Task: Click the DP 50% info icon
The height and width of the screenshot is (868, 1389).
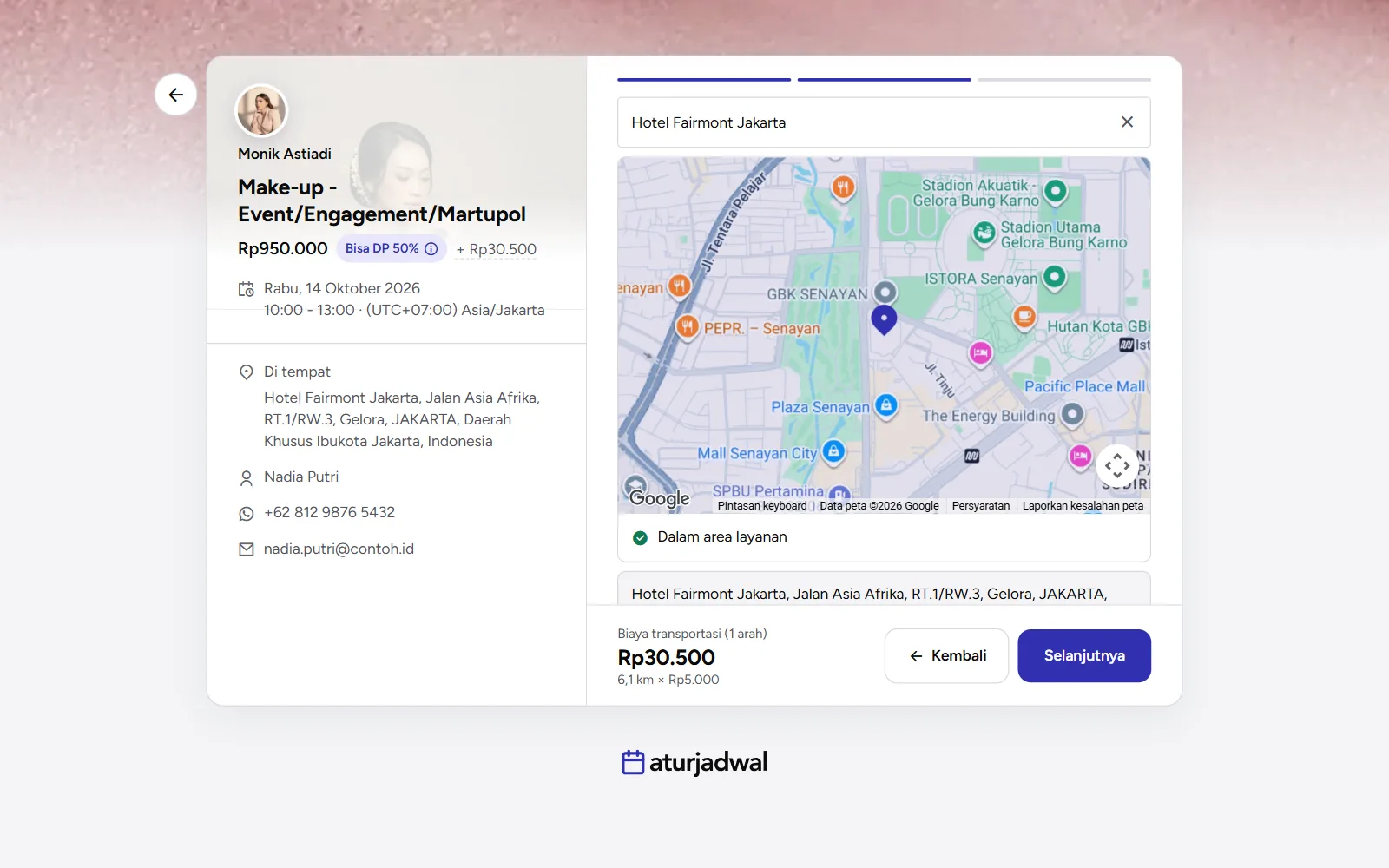Action: pos(431,248)
